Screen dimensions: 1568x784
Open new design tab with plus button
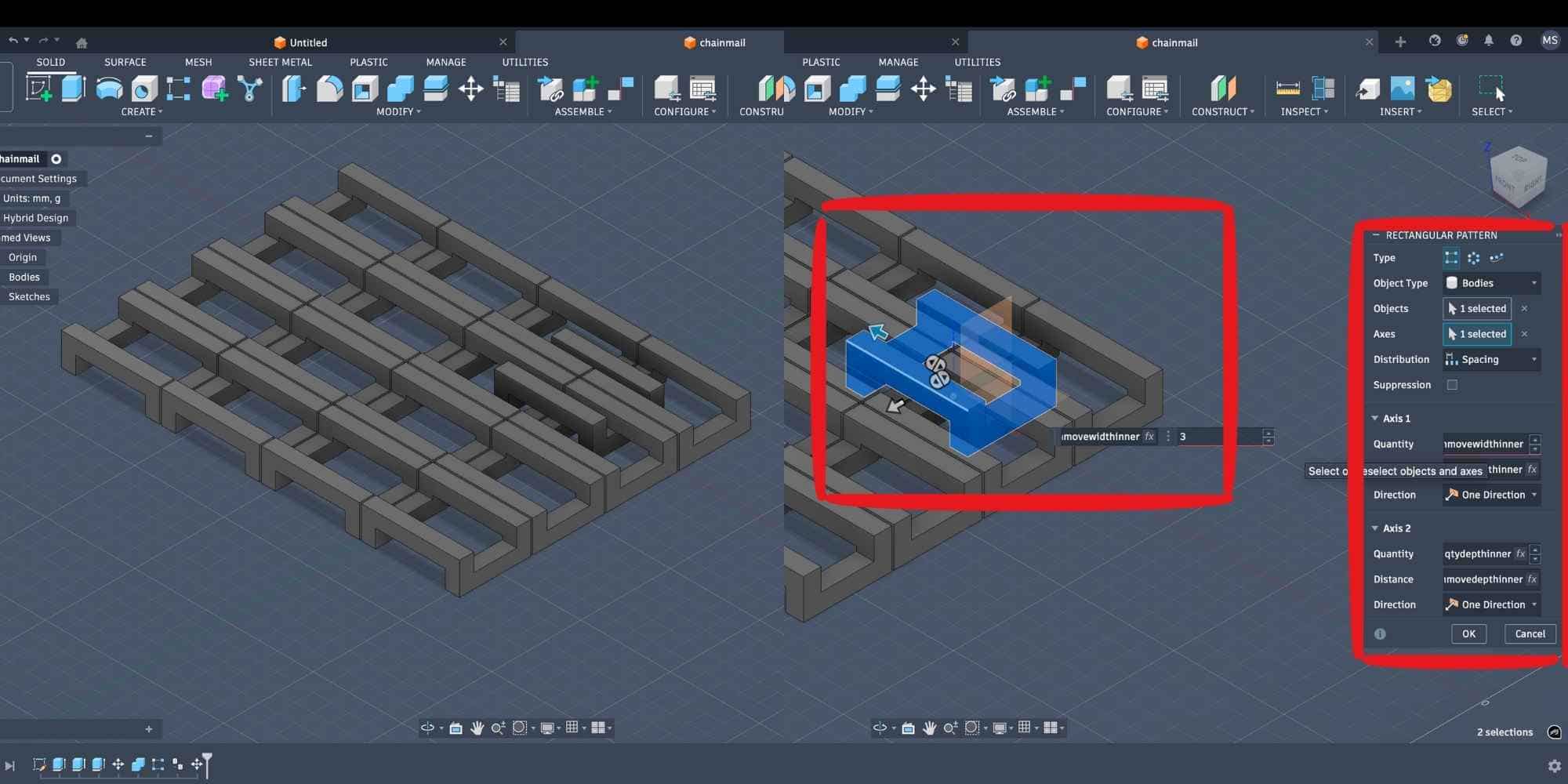click(x=1400, y=42)
